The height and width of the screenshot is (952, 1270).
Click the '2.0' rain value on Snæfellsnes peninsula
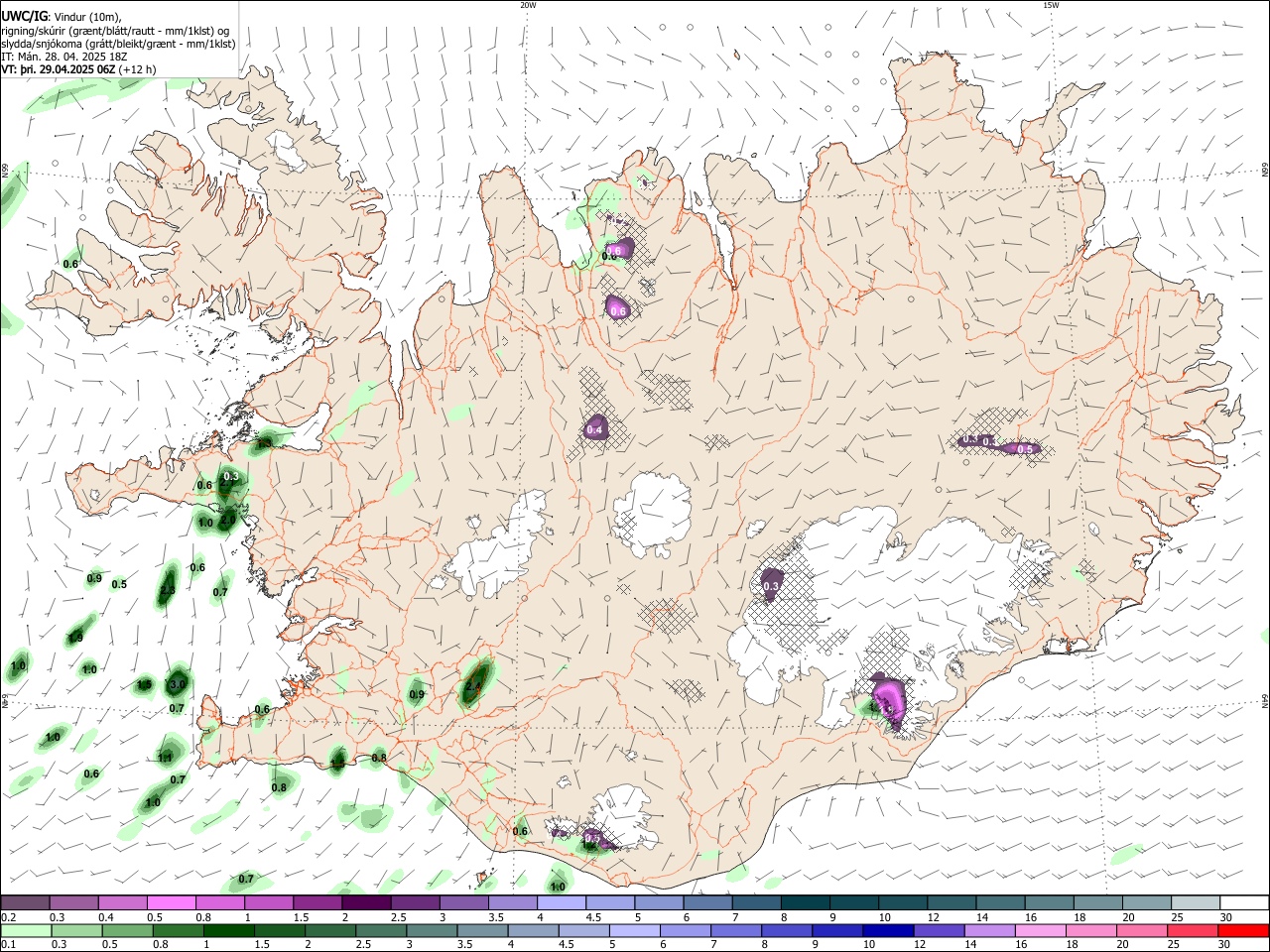pyautogui.click(x=227, y=520)
